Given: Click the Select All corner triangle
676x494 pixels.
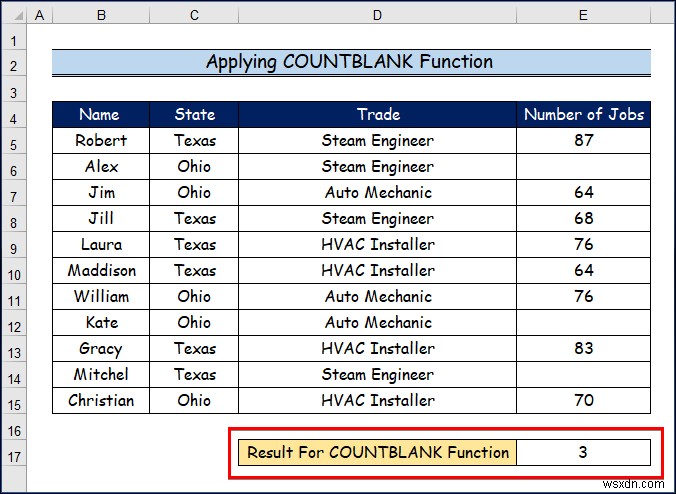Looking at the screenshot, I should point(13,15).
